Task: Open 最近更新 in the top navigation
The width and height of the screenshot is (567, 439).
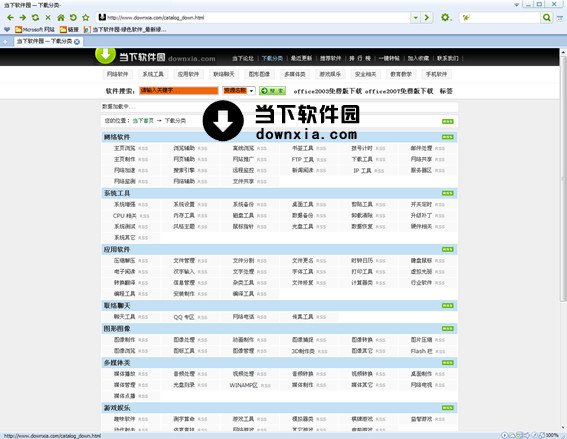Action: [x=301, y=58]
